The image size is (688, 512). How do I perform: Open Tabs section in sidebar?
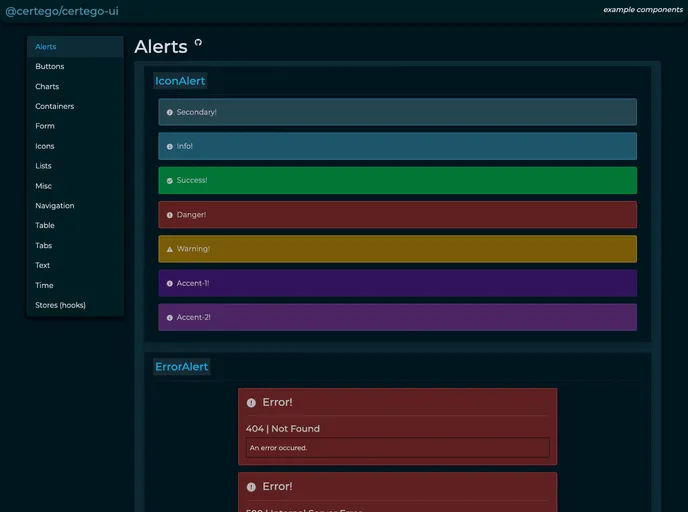tap(75, 246)
